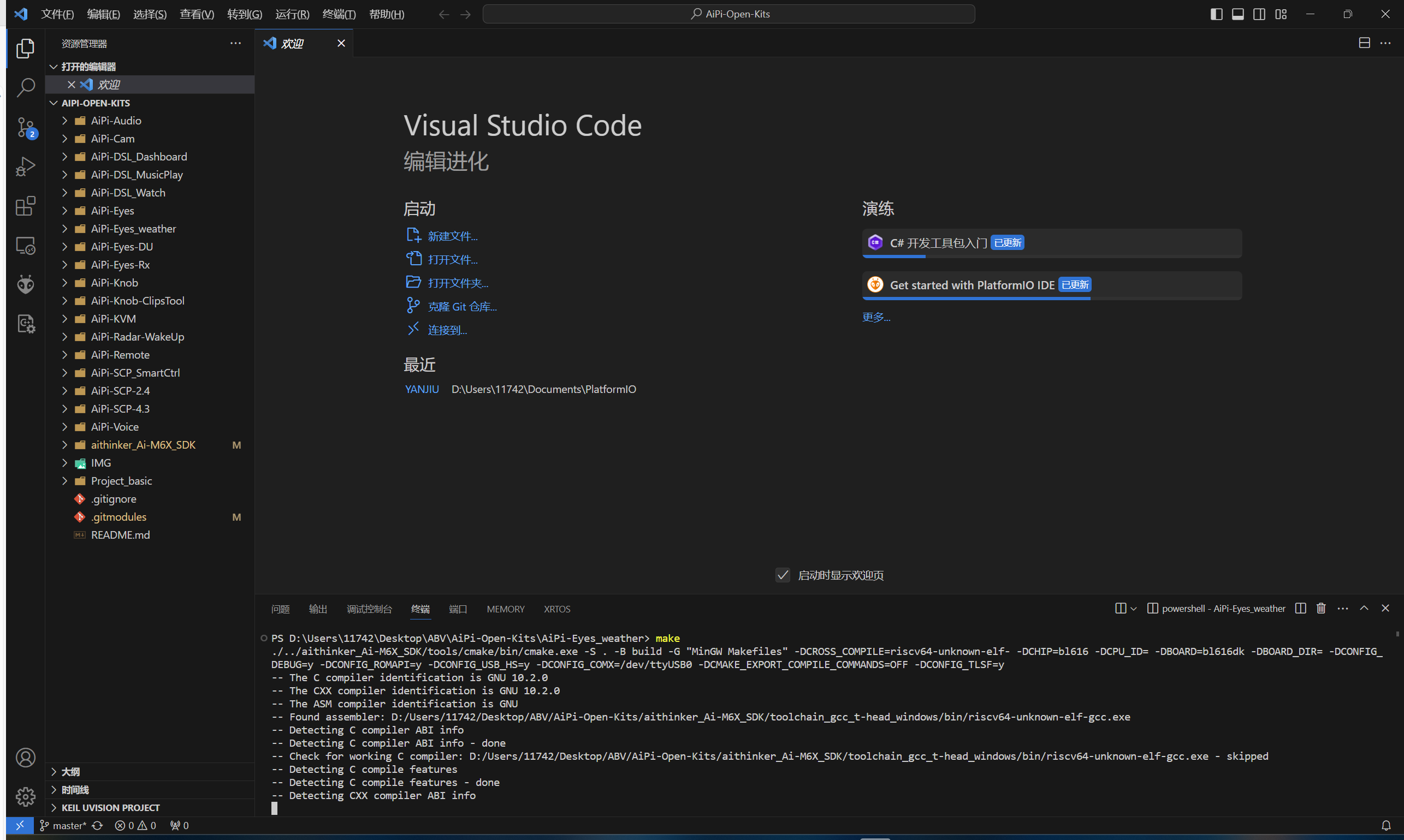Open the 文件(F) menu
This screenshot has width=1404, height=840.
pyautogui.click(x=57, y=14)
